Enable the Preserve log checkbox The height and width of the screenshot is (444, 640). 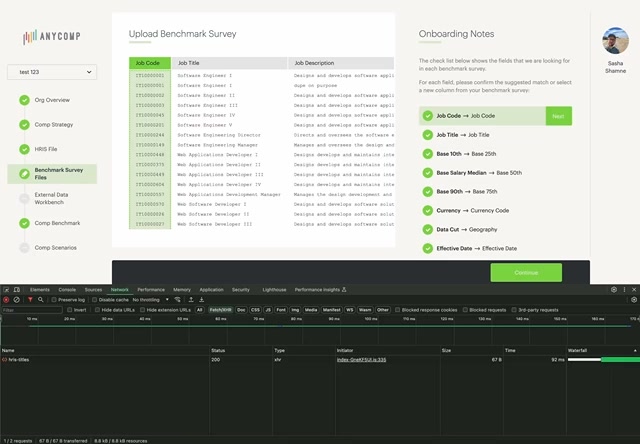pyautogui.click(x=54, y=299)
